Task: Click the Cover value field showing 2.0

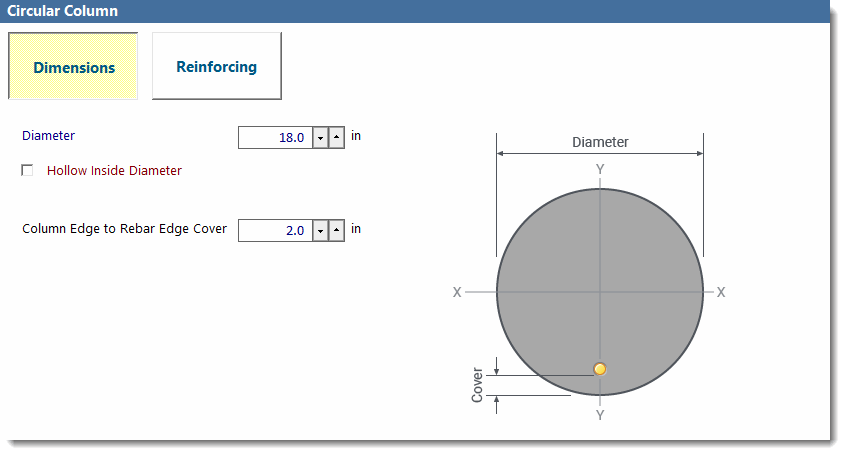Action: [x=275, y=231]
